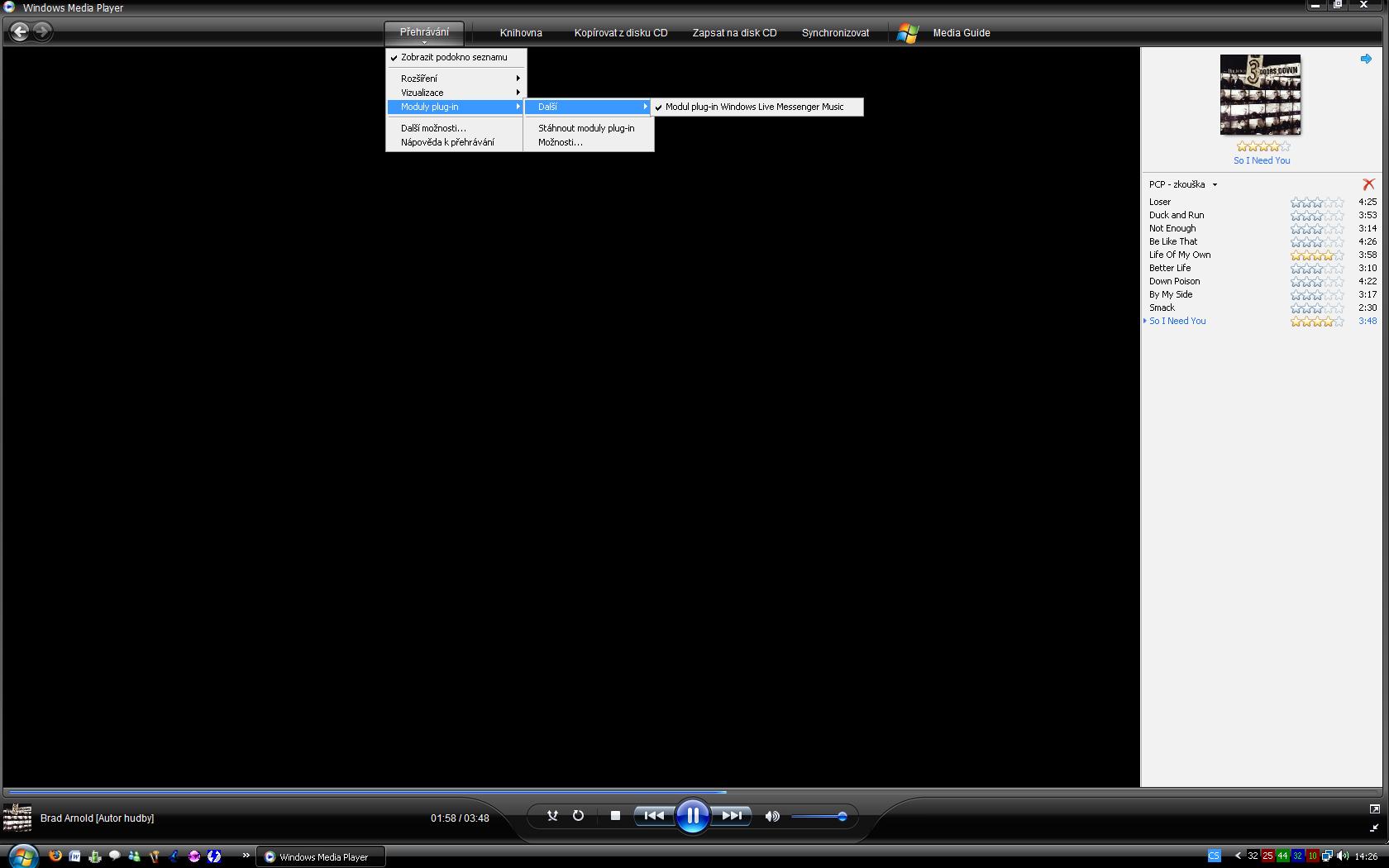Select the track Not Enough
Screen dimensions: 1389x868
1172,228
